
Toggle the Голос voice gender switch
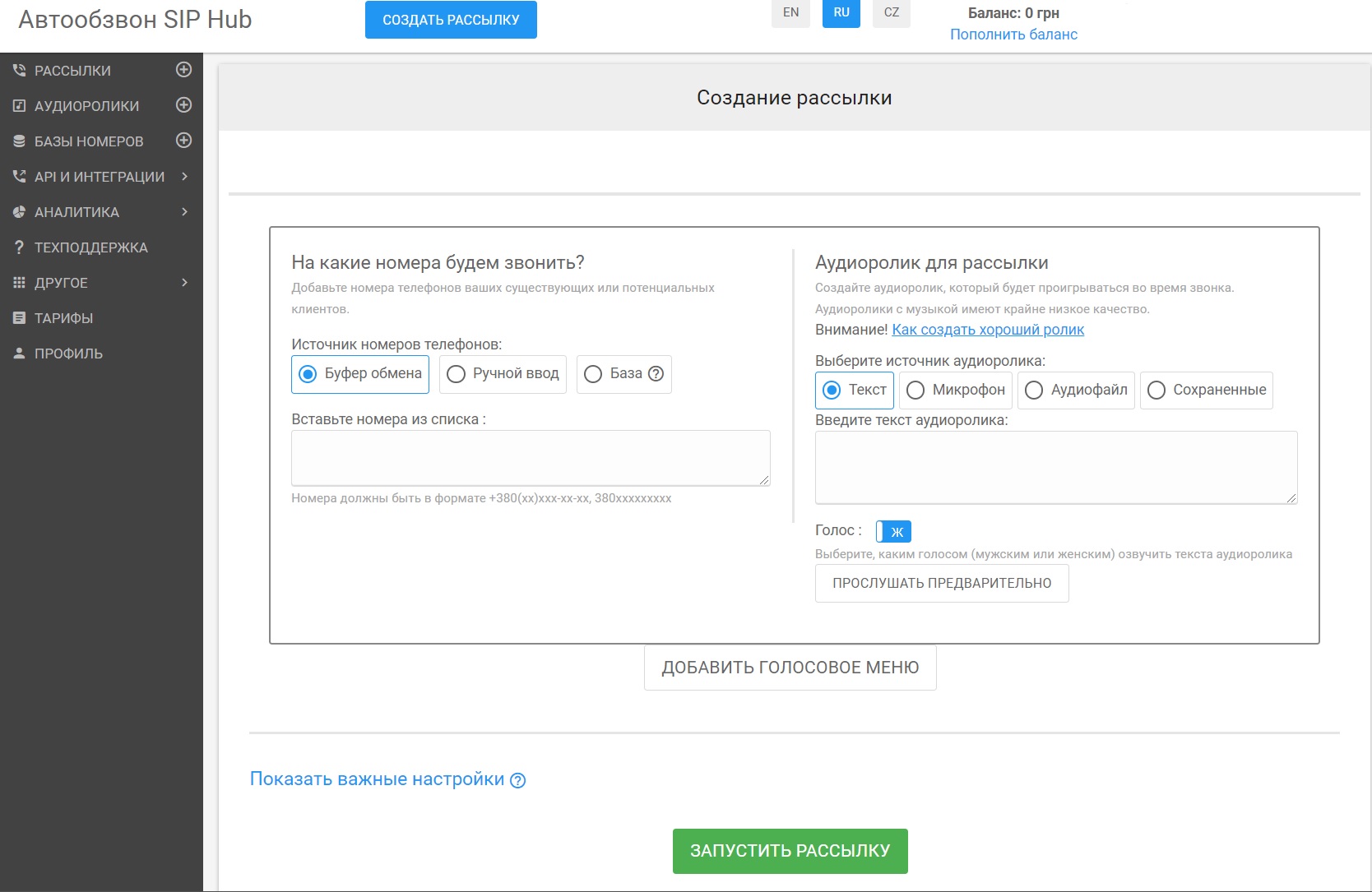[893, 532]
